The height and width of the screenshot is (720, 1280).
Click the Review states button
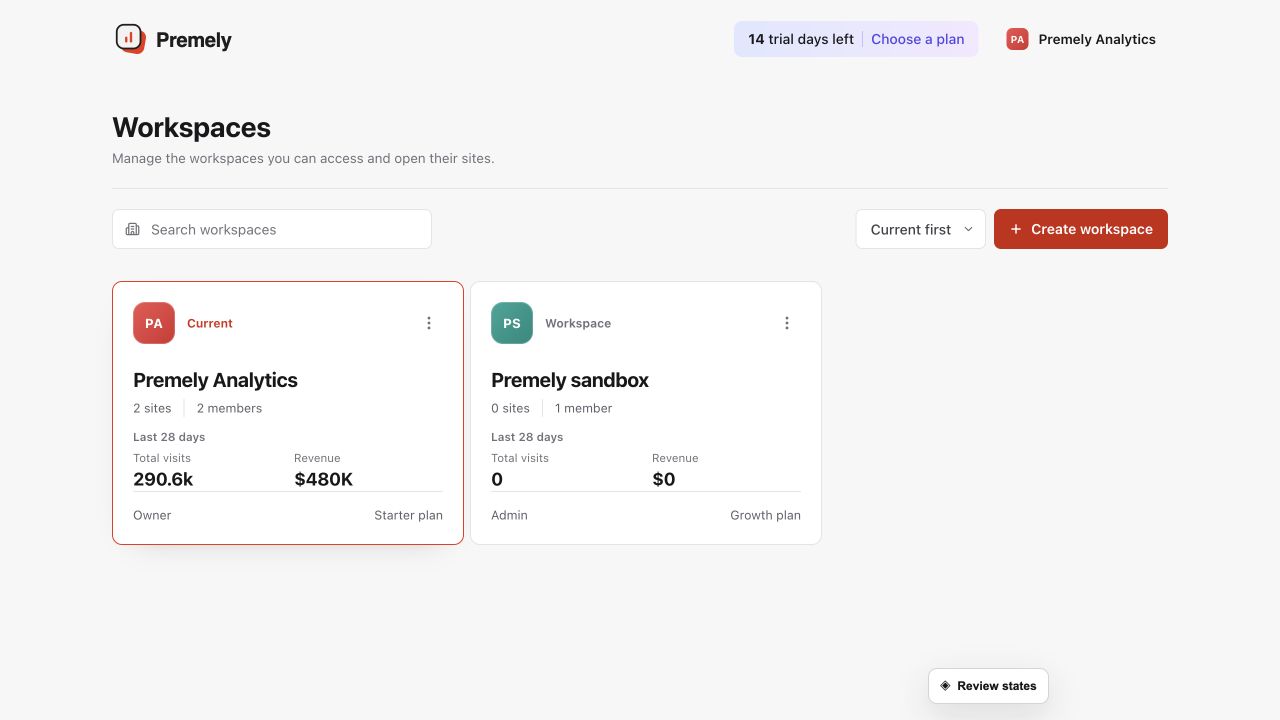pos(988,686)
